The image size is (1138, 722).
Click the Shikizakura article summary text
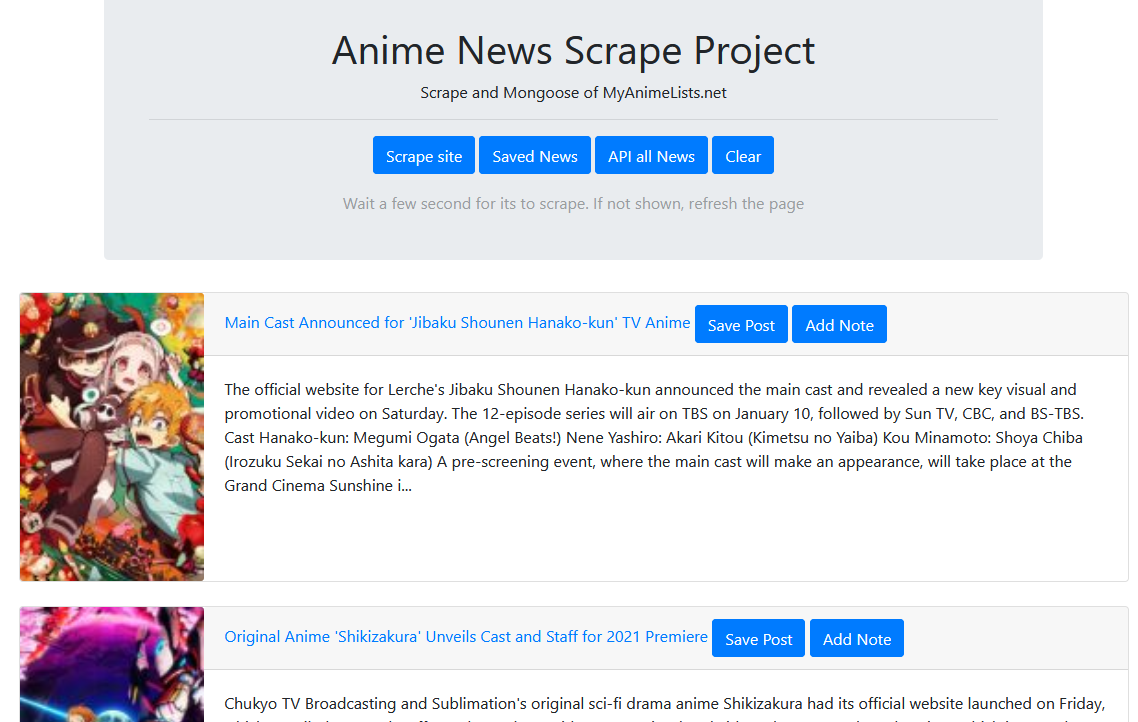[660, 704]
